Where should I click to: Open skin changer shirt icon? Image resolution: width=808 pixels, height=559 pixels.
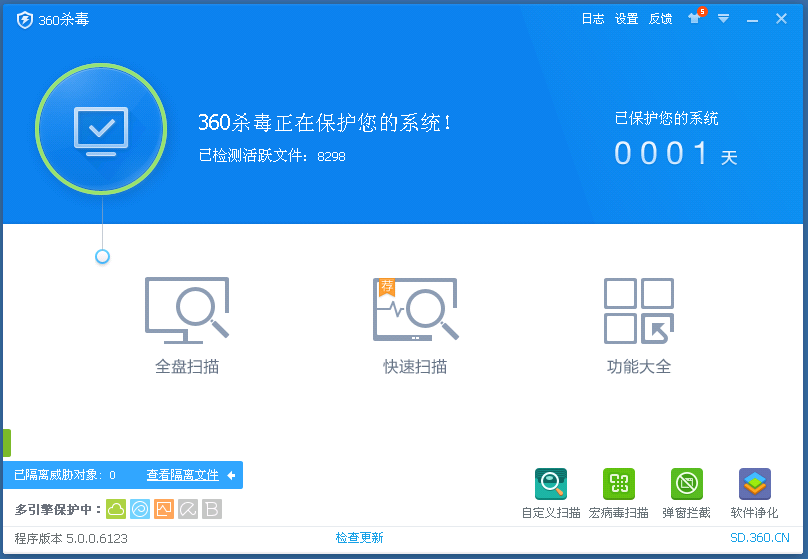coord(694,19)
